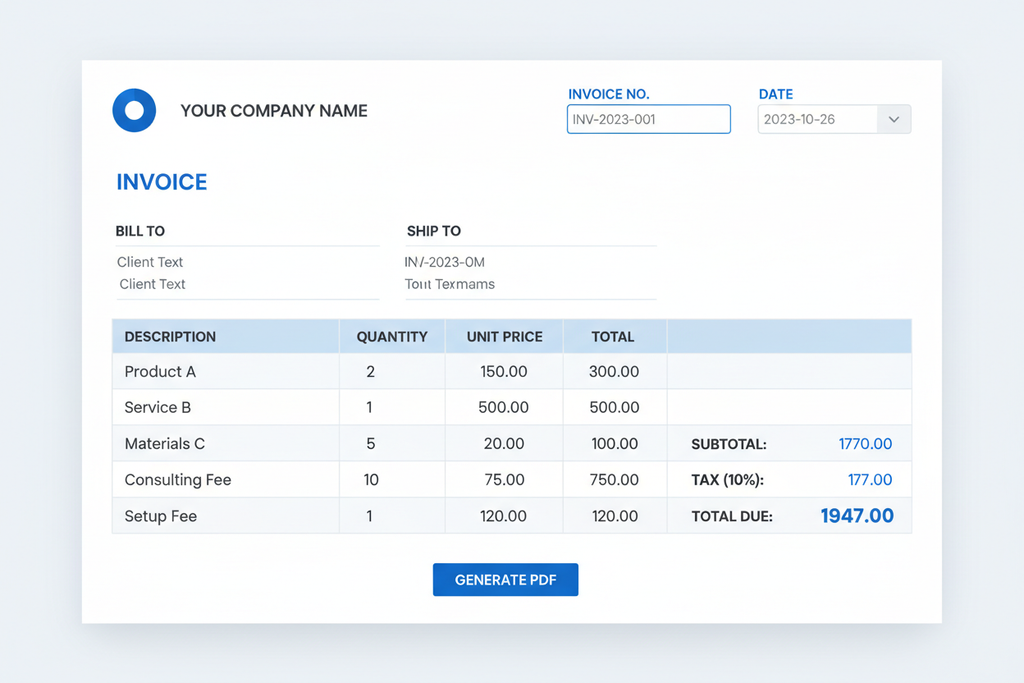The image size is (1024, 683).
Task: Select the Product A description cell
Action: pyautogui.click(x=160, y=372)
